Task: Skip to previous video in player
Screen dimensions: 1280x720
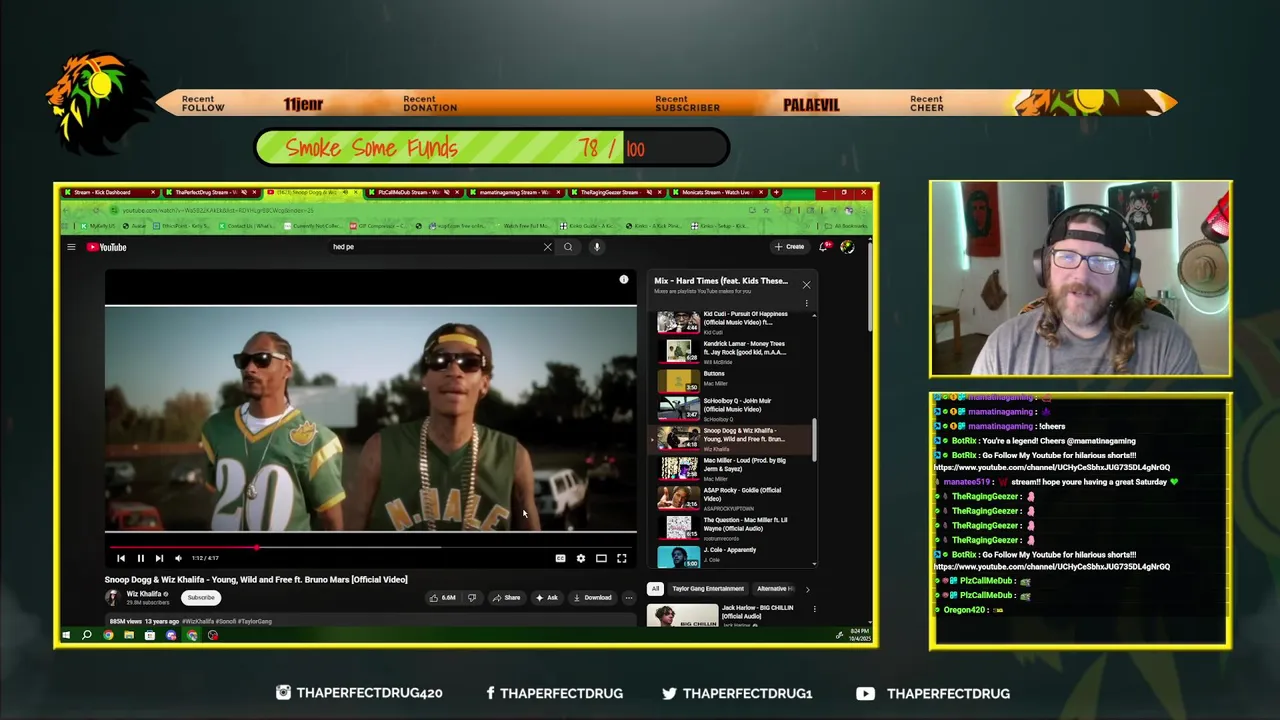Action: (x=121, y=558)
